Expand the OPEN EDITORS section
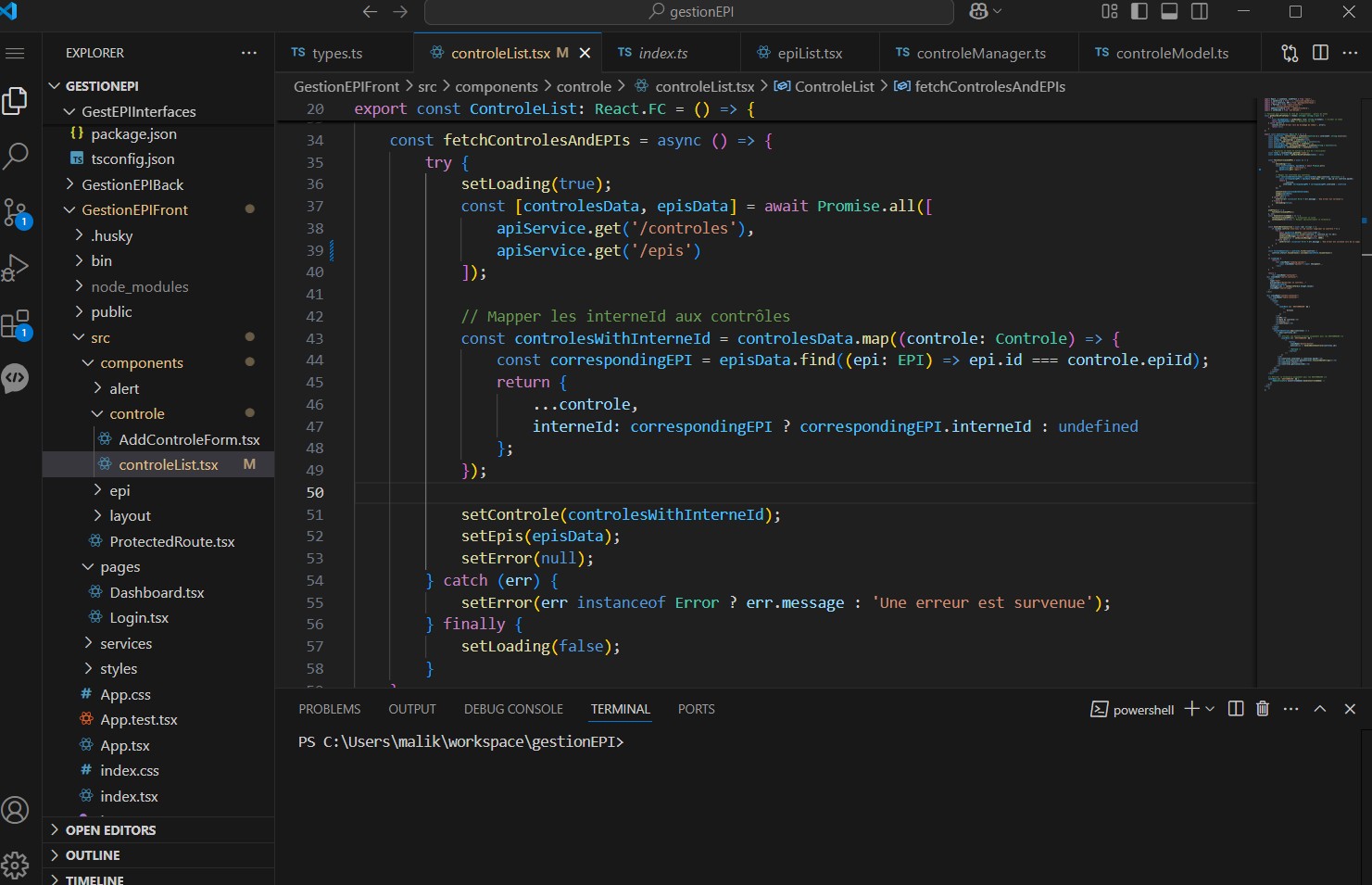The height and width of the screenshot is (885, 1372). click(158, 830)
